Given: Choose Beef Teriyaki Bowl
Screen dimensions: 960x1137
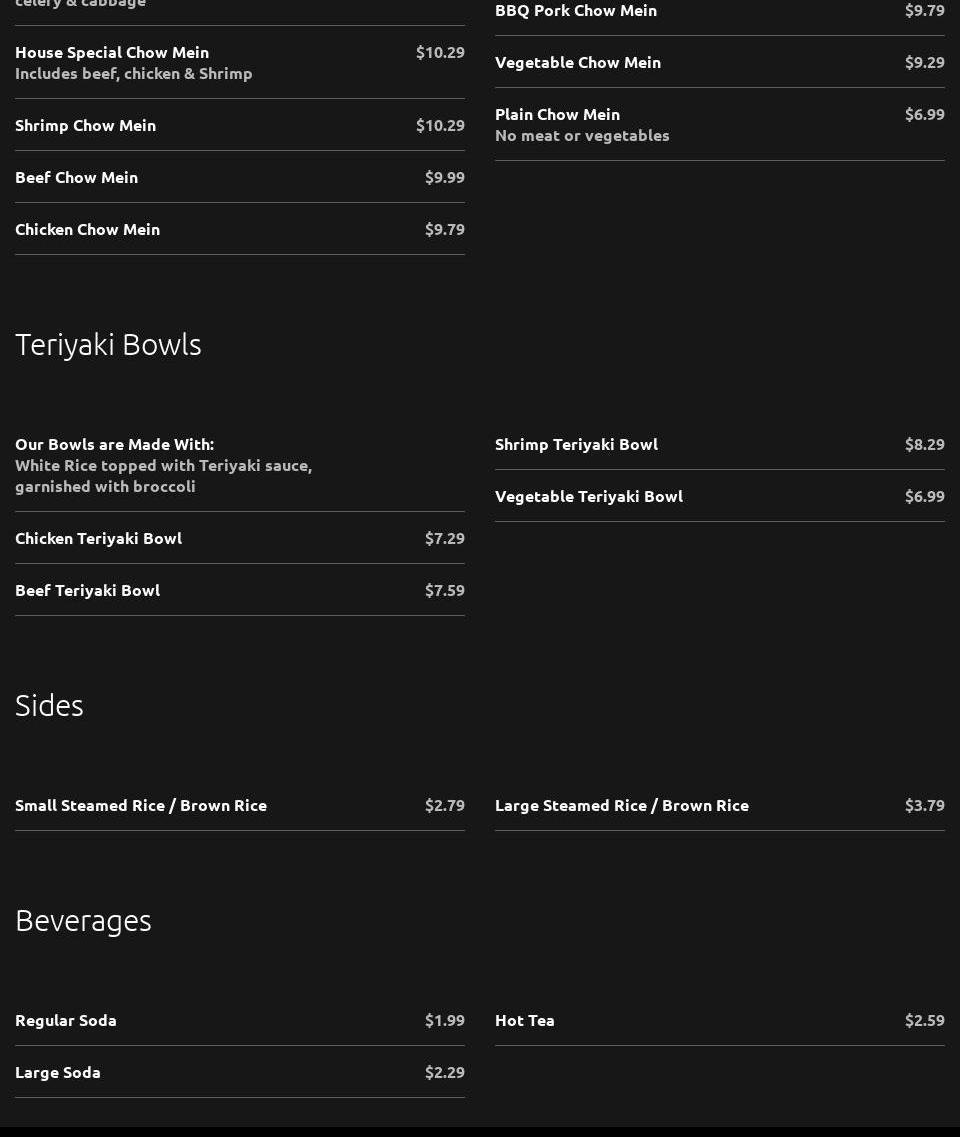Looking at the screenshot, I should (x=88, y=590).
